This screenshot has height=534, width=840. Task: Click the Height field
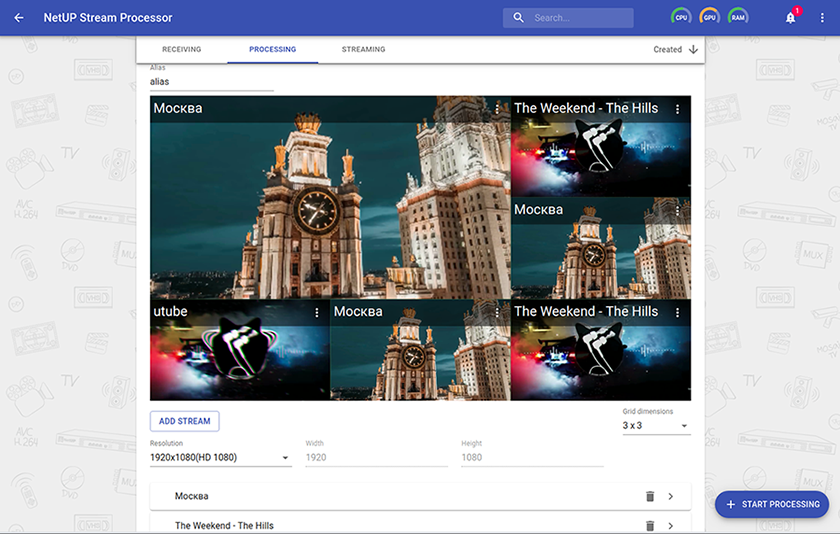(x=532, y=457)
